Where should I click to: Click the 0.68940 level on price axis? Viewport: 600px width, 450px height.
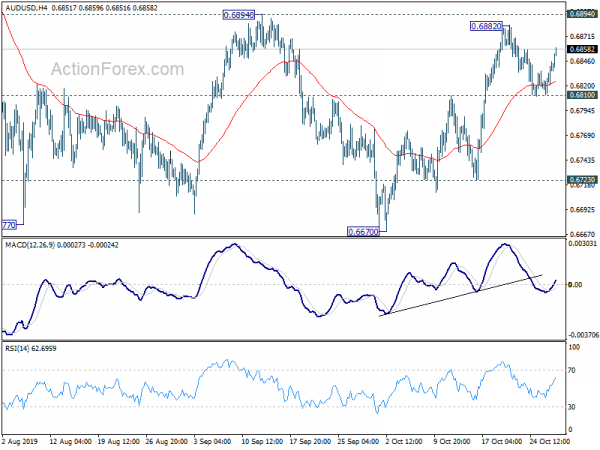[582, 14]
